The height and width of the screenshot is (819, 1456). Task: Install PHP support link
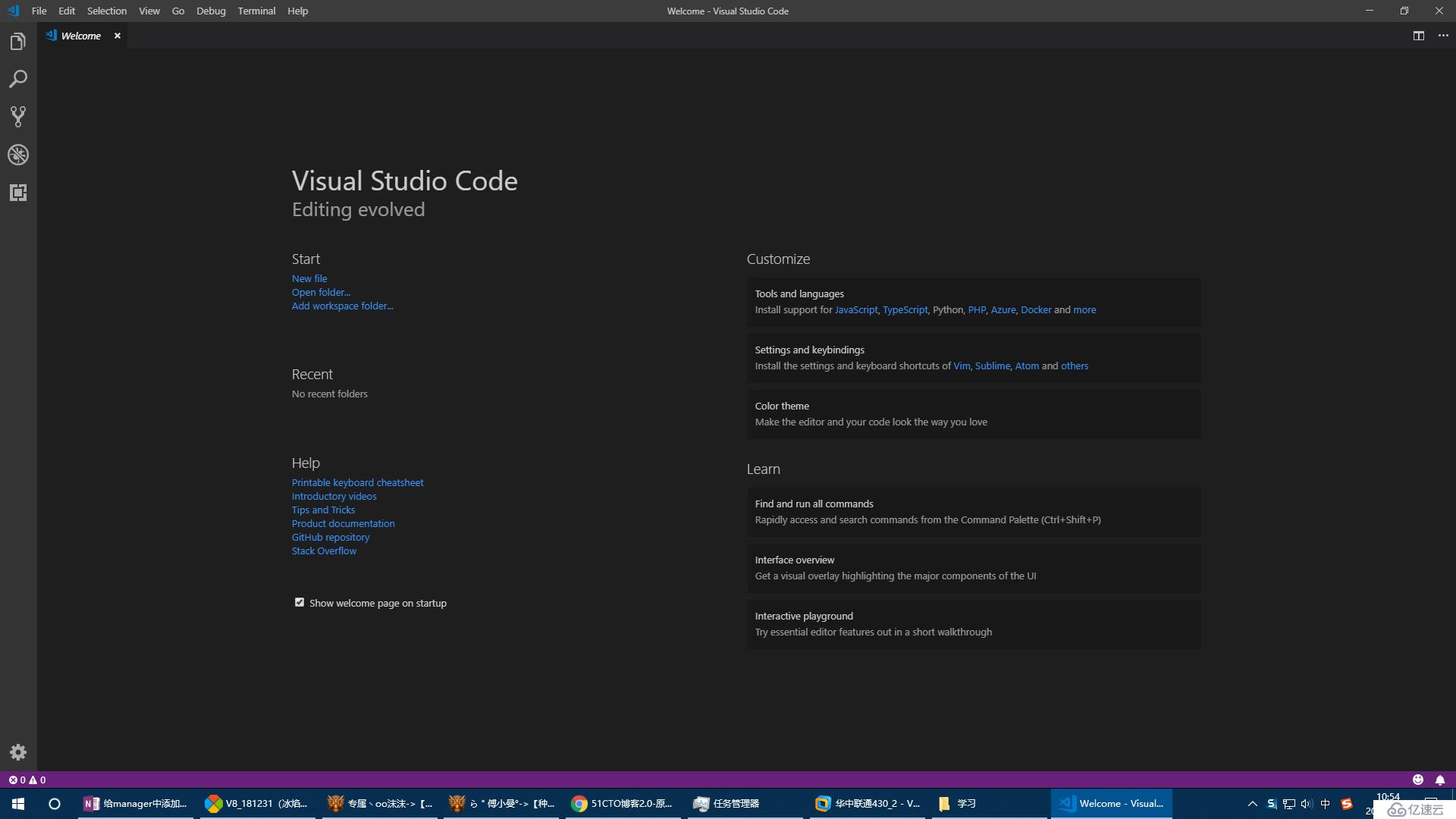pyautogui.click(x=977, y=309)
